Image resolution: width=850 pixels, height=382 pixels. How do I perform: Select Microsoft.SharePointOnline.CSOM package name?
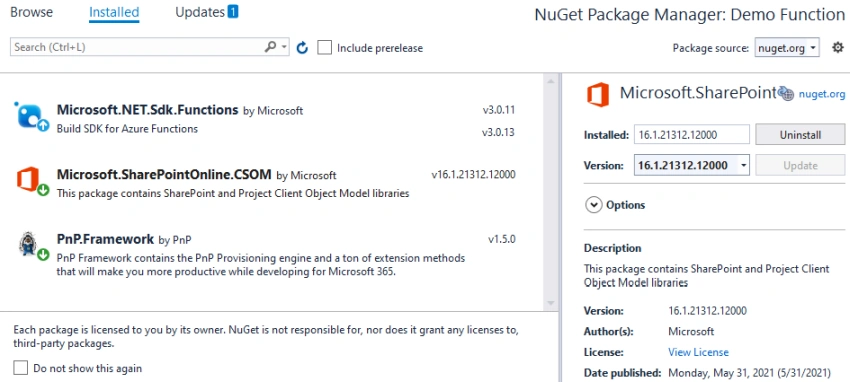click(x=164, y=174)
